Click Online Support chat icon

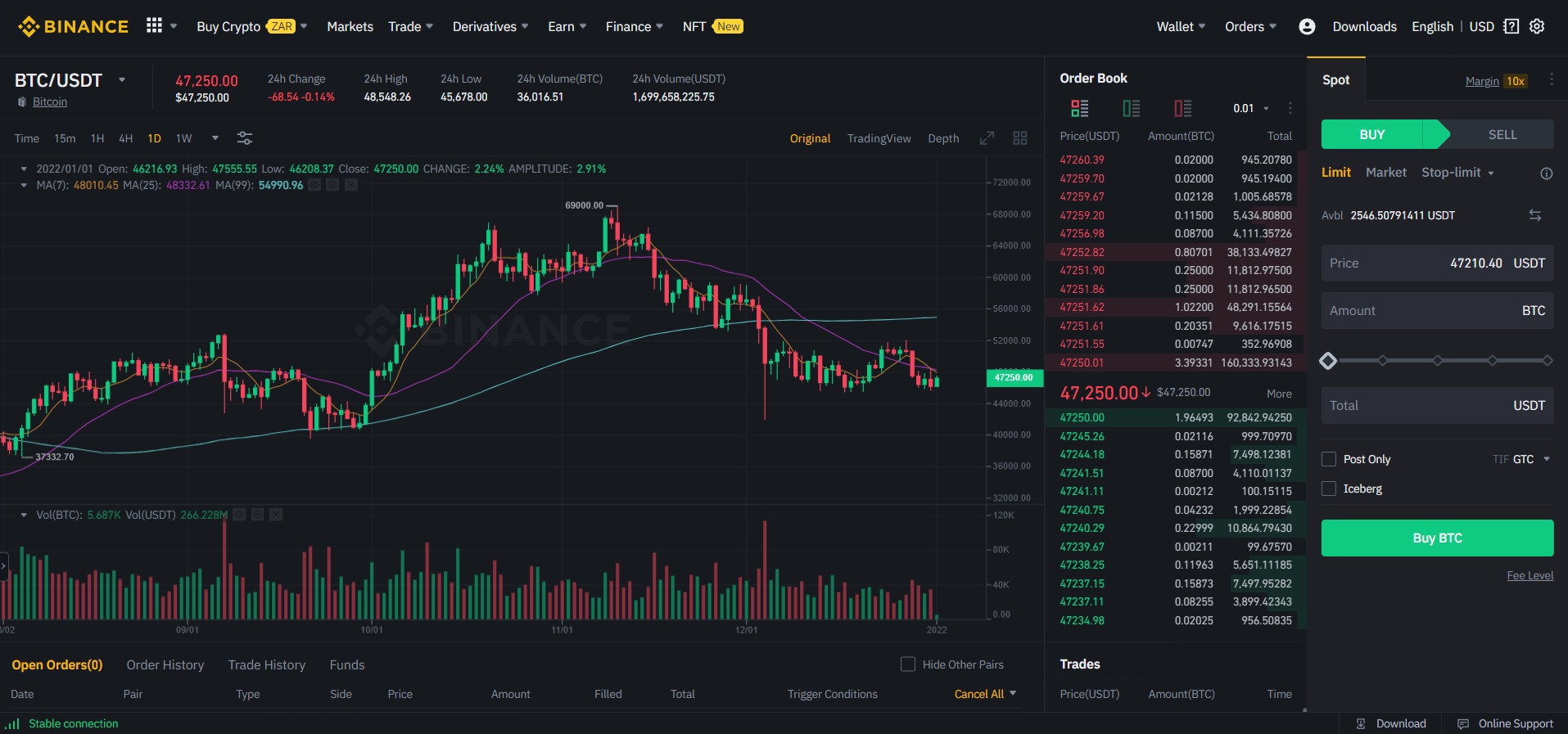pyautogui.click(x=1463, y=723)
